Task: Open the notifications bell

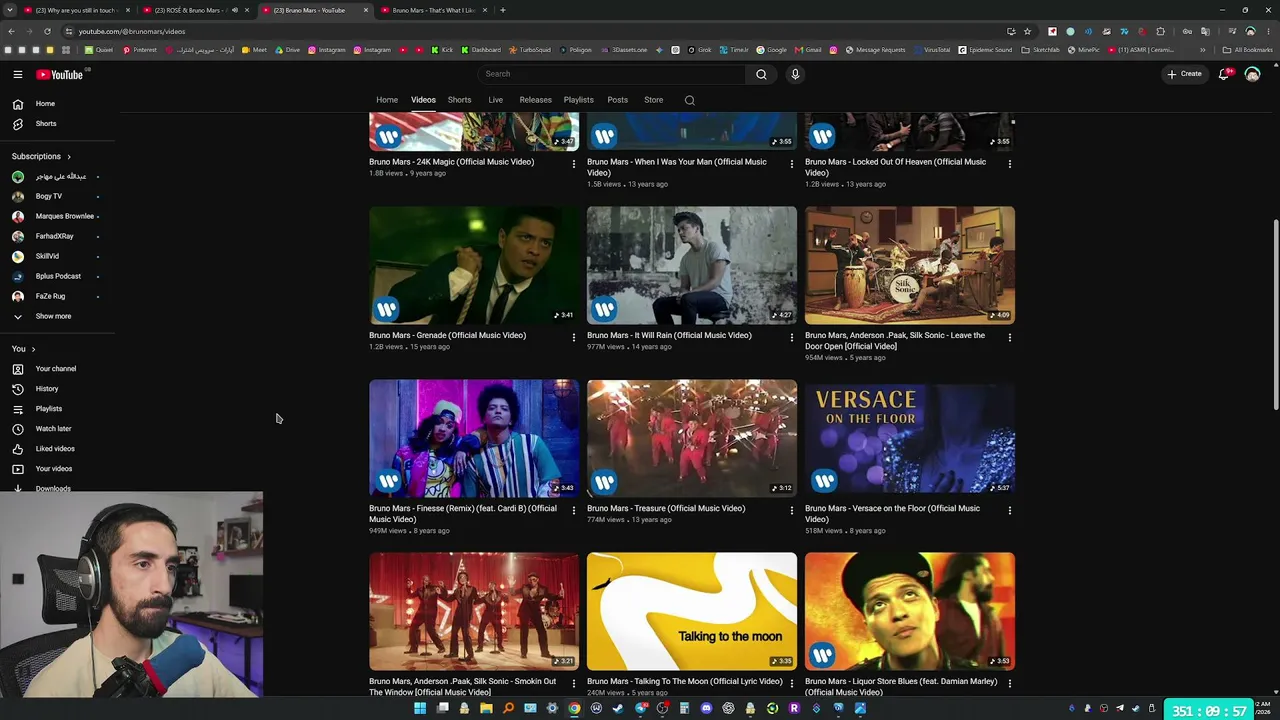Action: (x=1224, y=74)
